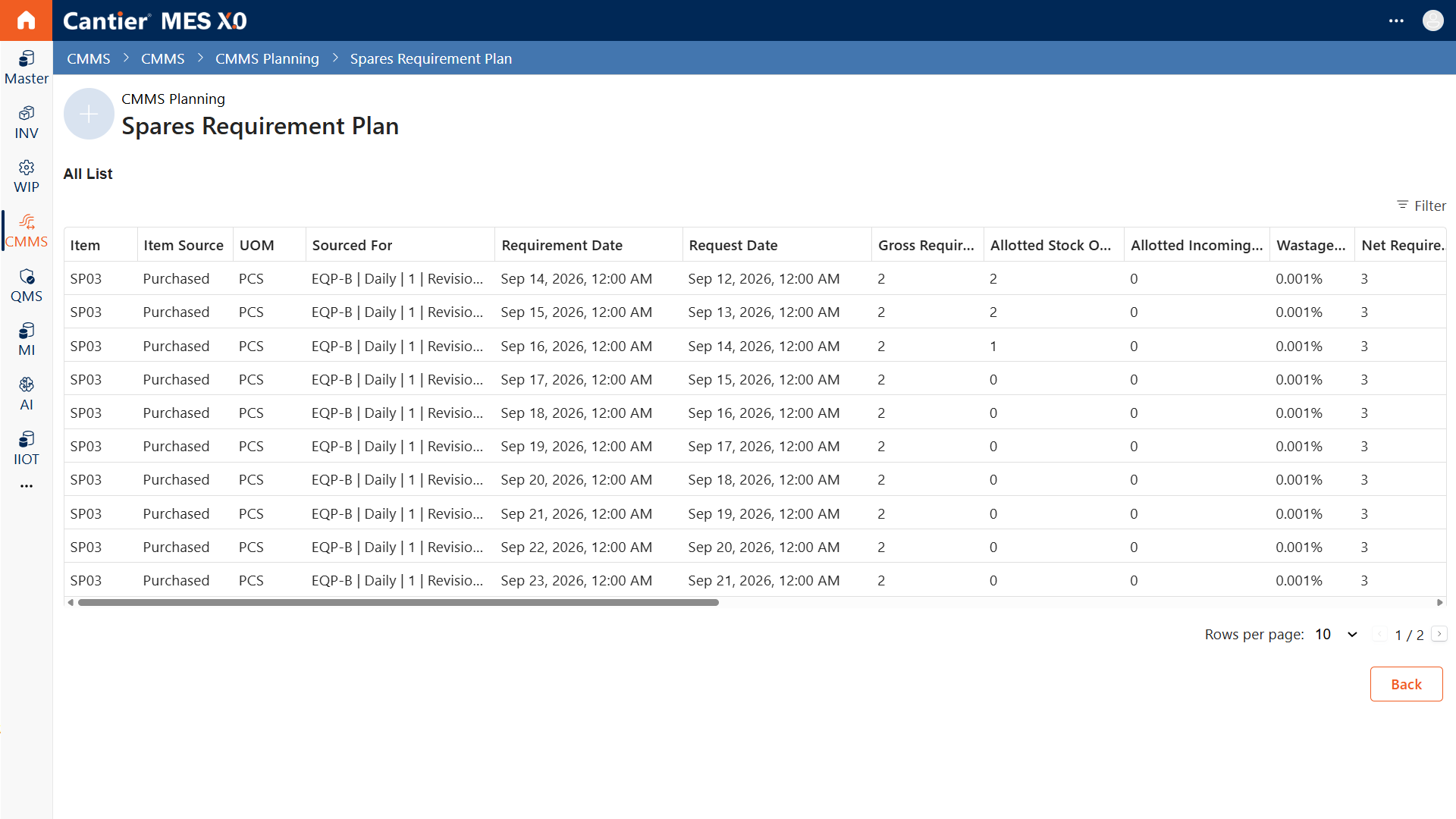
Task: Click the Wastage column header
Action: coord(1311,245)
